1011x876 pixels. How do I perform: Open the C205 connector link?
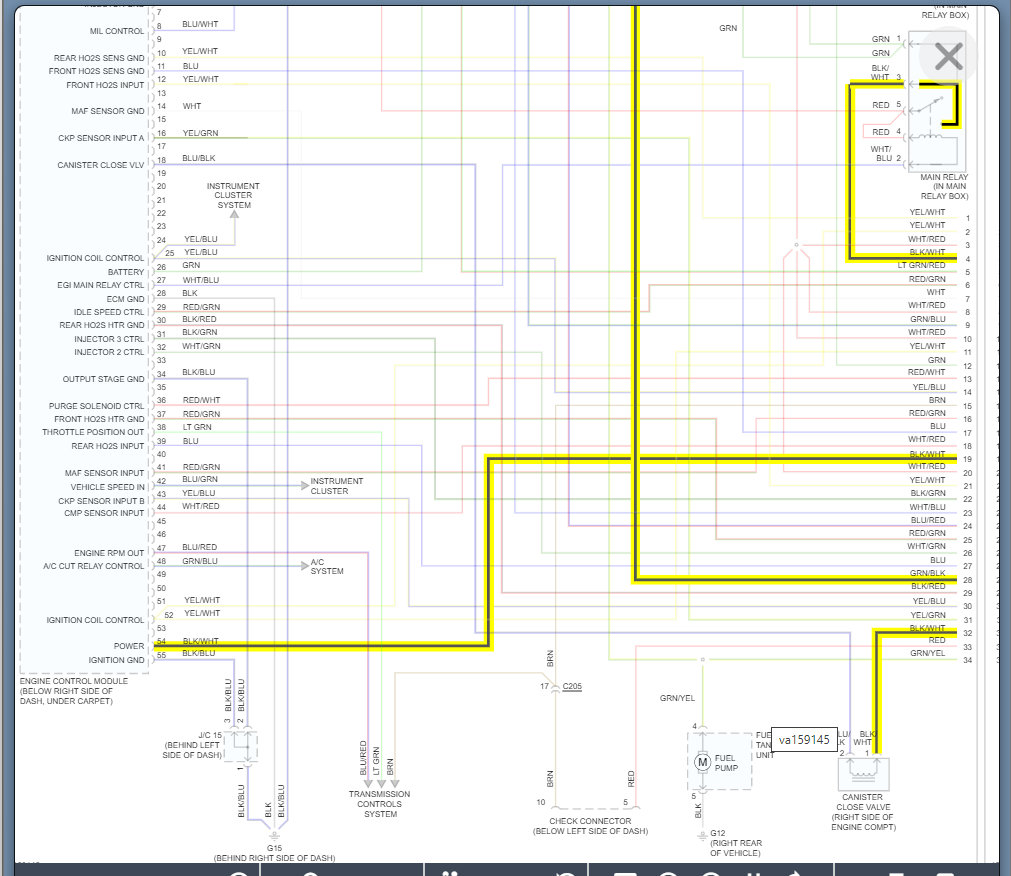tap(572, 686)
